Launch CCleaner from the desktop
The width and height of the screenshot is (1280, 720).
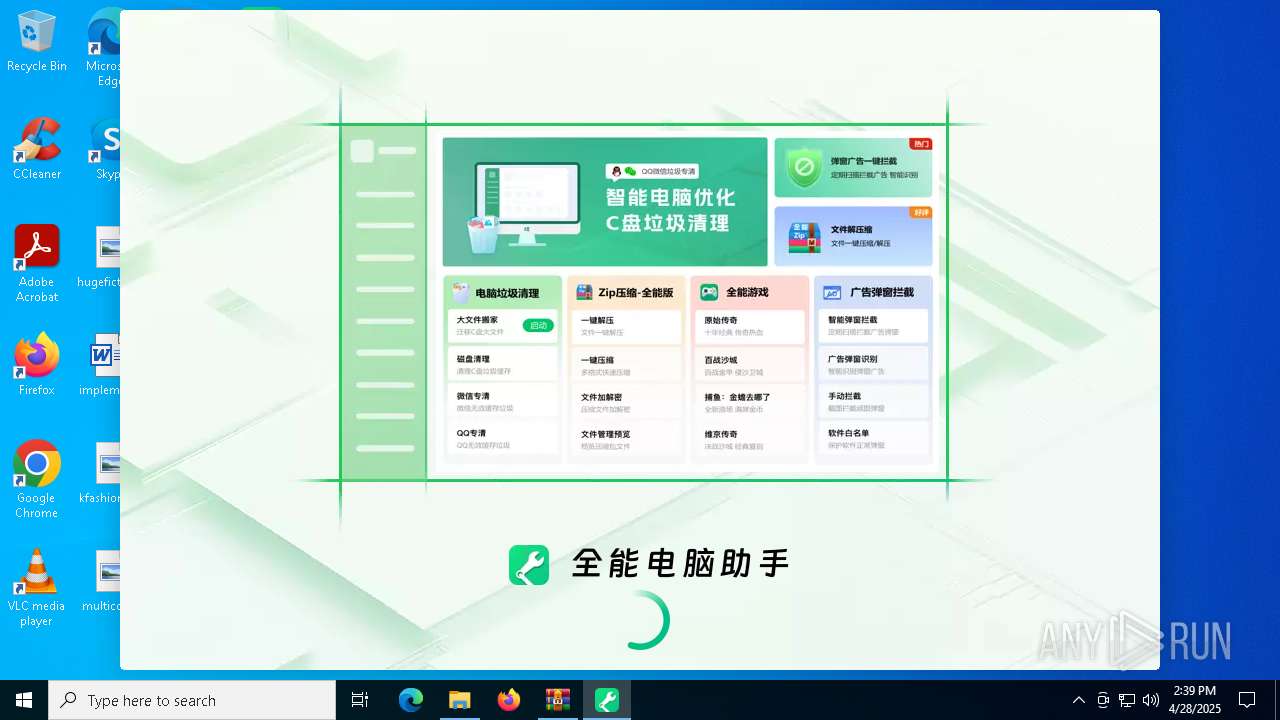[x=37, y=149]
